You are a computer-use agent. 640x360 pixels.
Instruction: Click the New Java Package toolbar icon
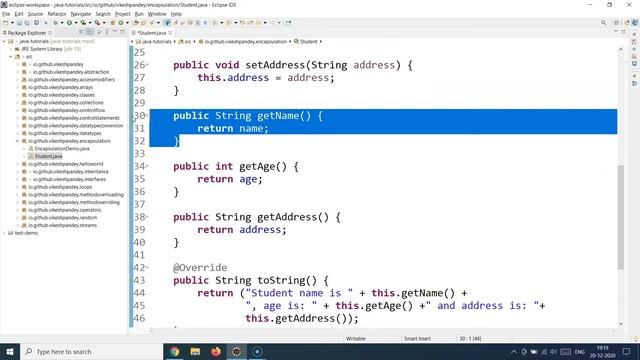(112, 23)
